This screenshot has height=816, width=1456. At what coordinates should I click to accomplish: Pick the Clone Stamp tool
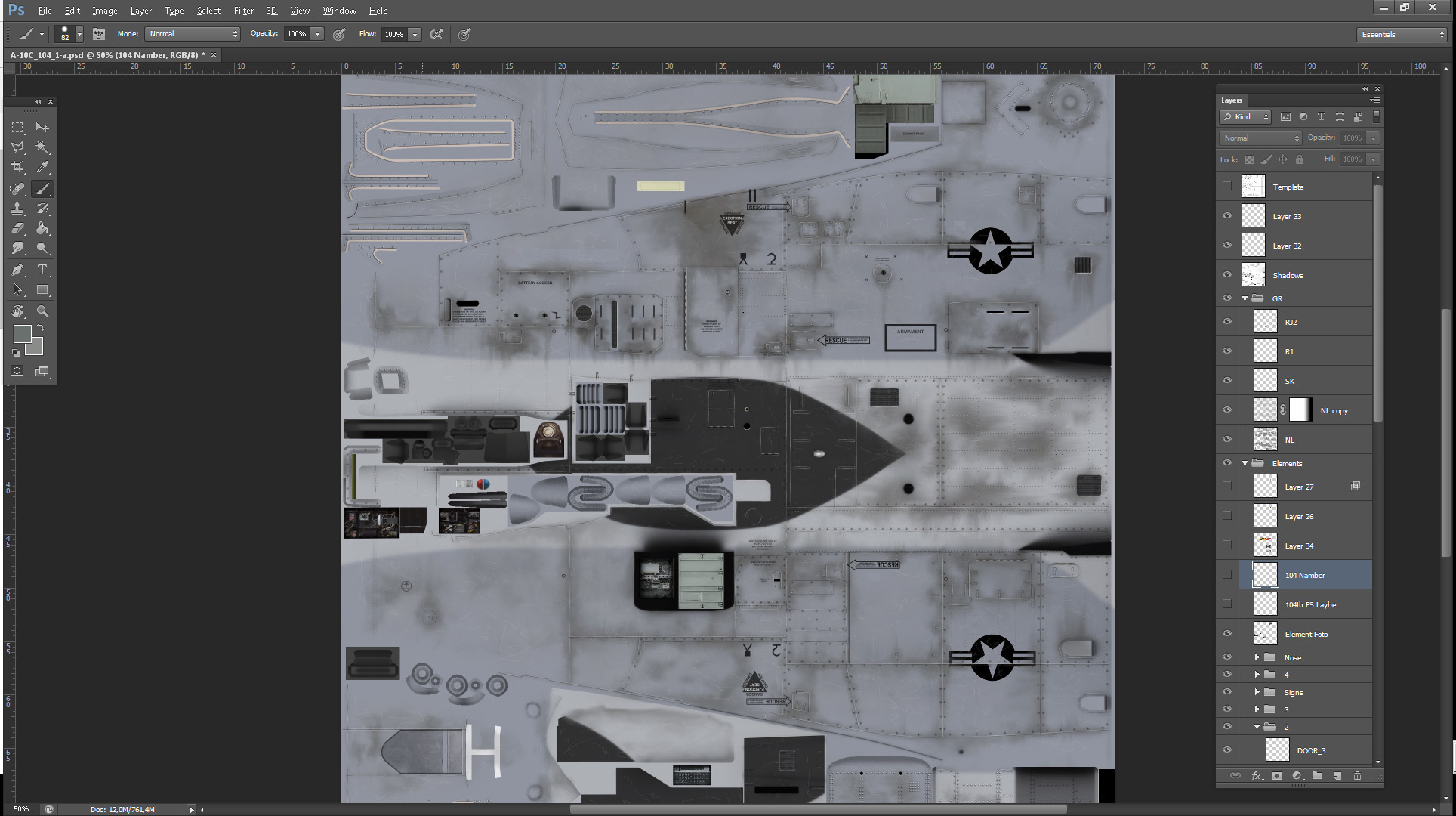click(17, 209)
